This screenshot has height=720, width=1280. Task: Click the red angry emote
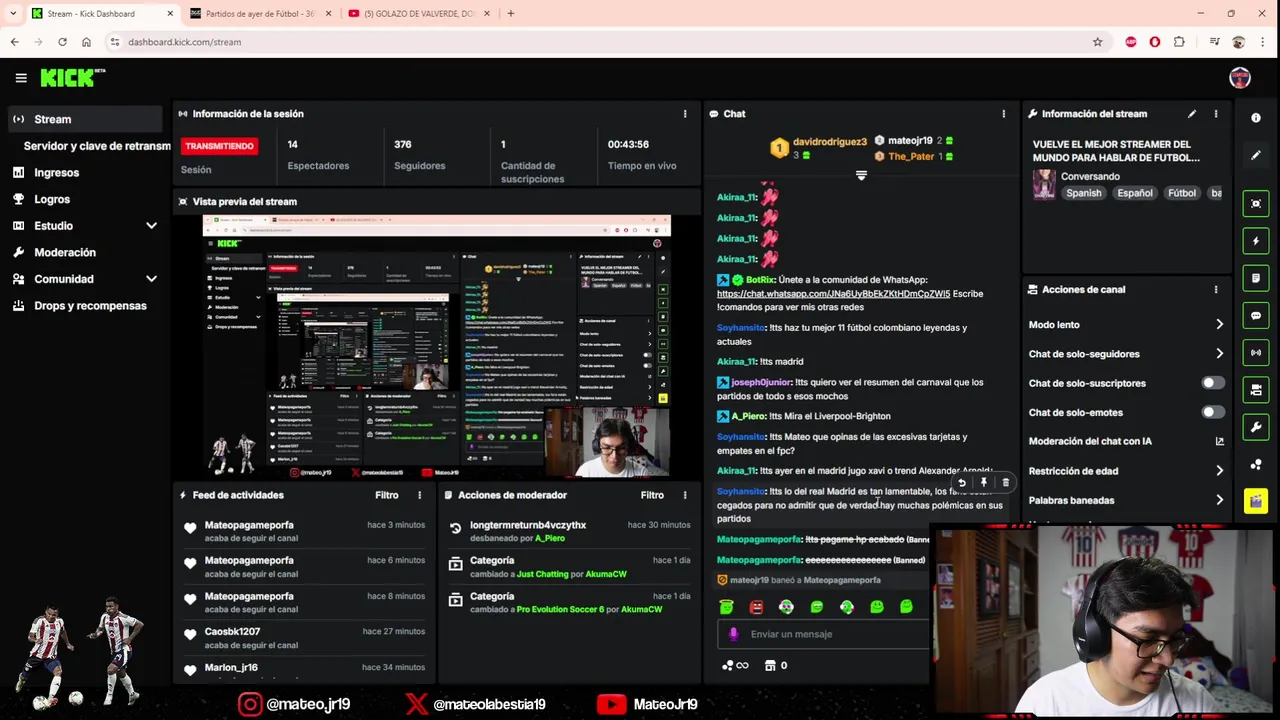click(x=756, y=607)
